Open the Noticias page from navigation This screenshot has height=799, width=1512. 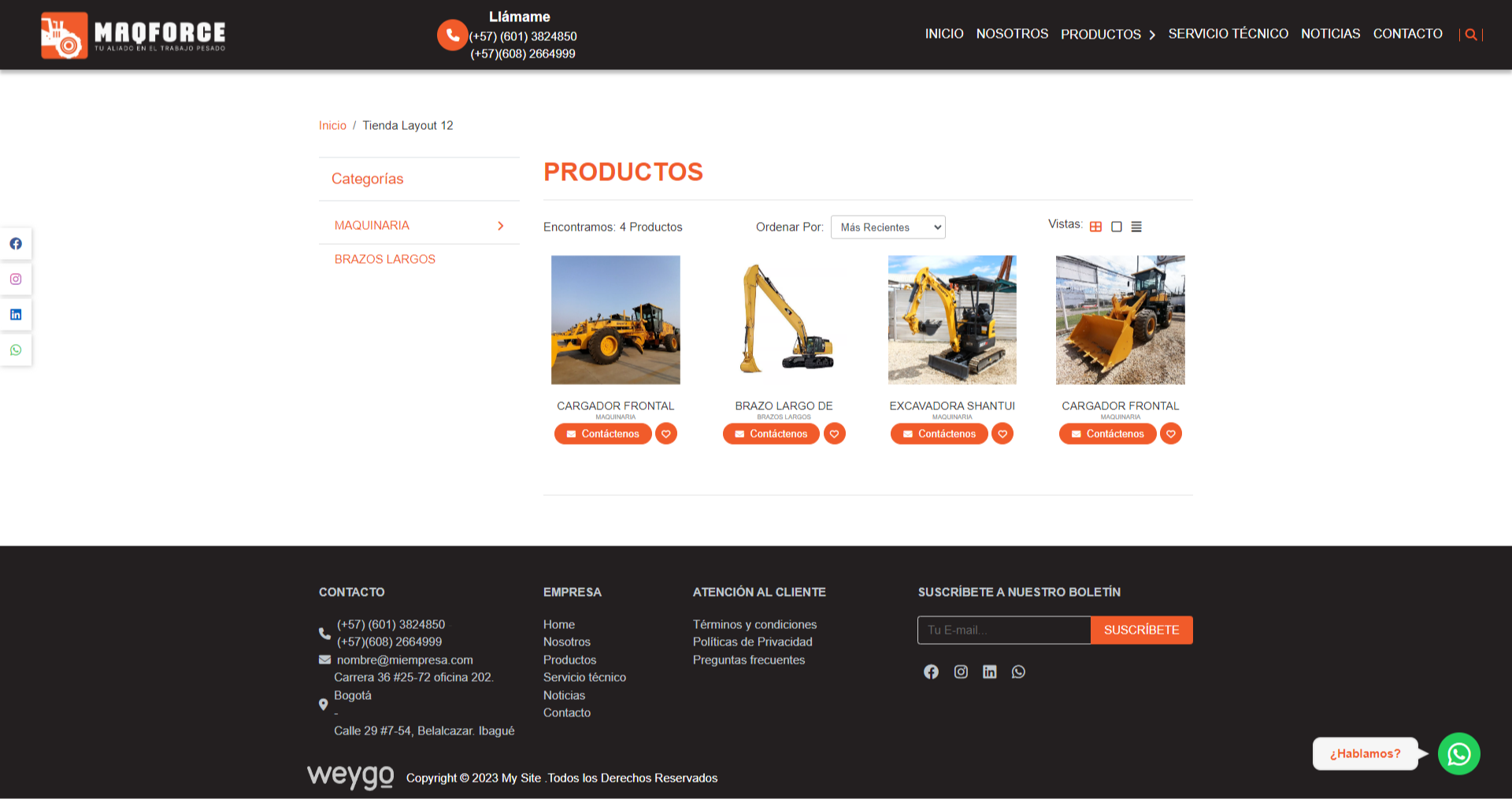pyautogui.click(x=1330, y=34)
